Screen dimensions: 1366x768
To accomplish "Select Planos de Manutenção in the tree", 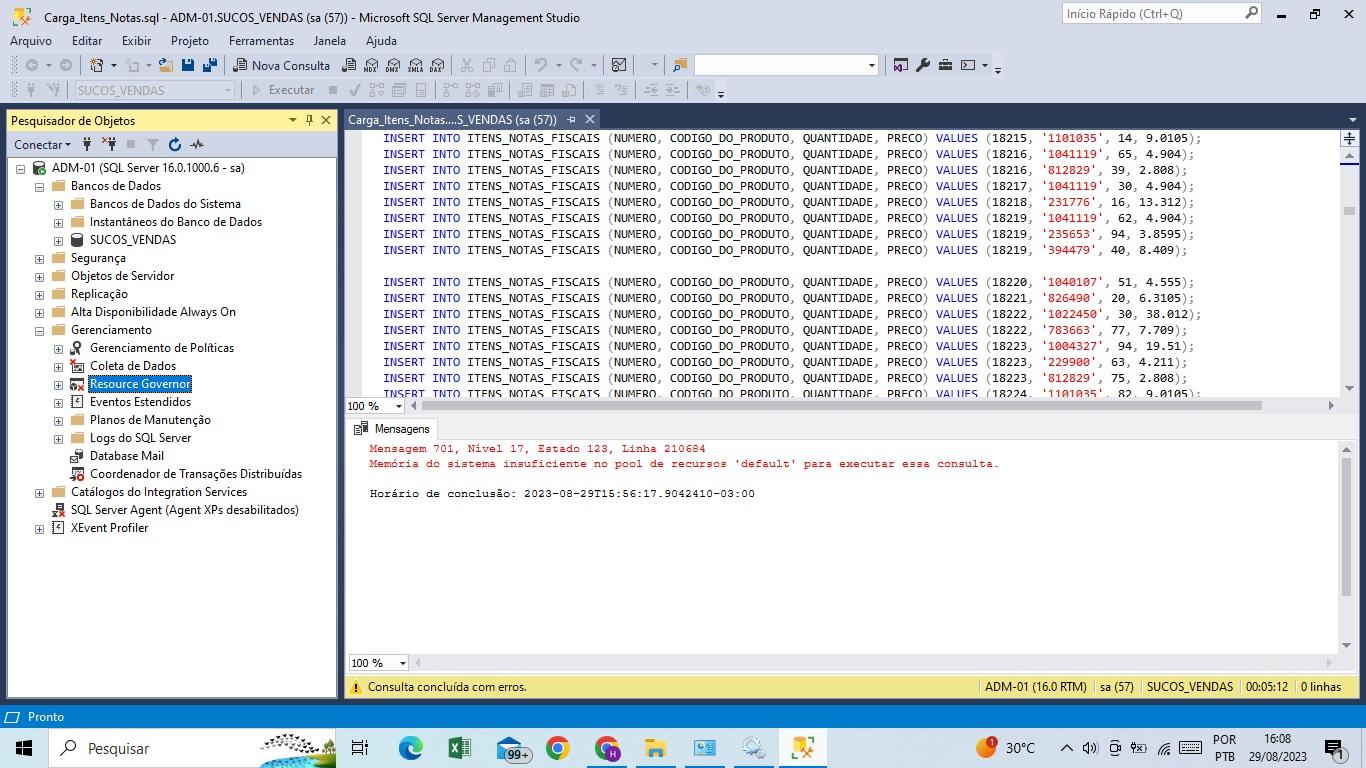I will click(x=150, y=420).
